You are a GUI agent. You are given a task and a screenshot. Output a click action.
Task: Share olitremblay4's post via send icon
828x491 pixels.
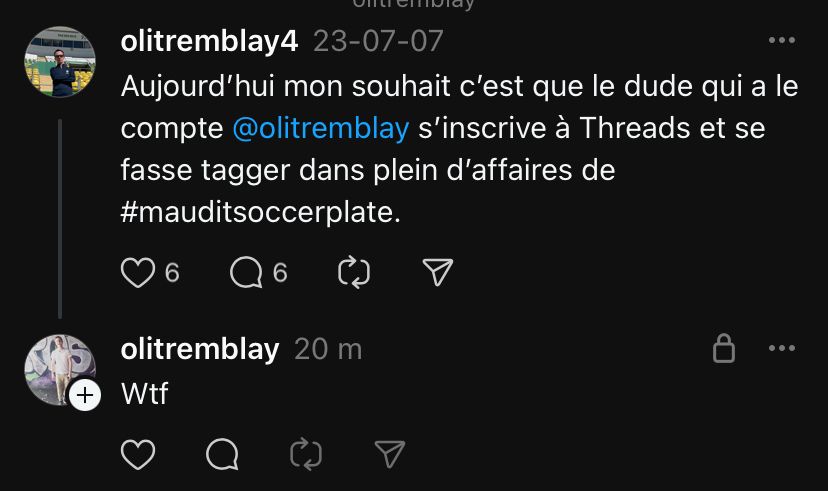pyautogui.click(x=438, y=272)
